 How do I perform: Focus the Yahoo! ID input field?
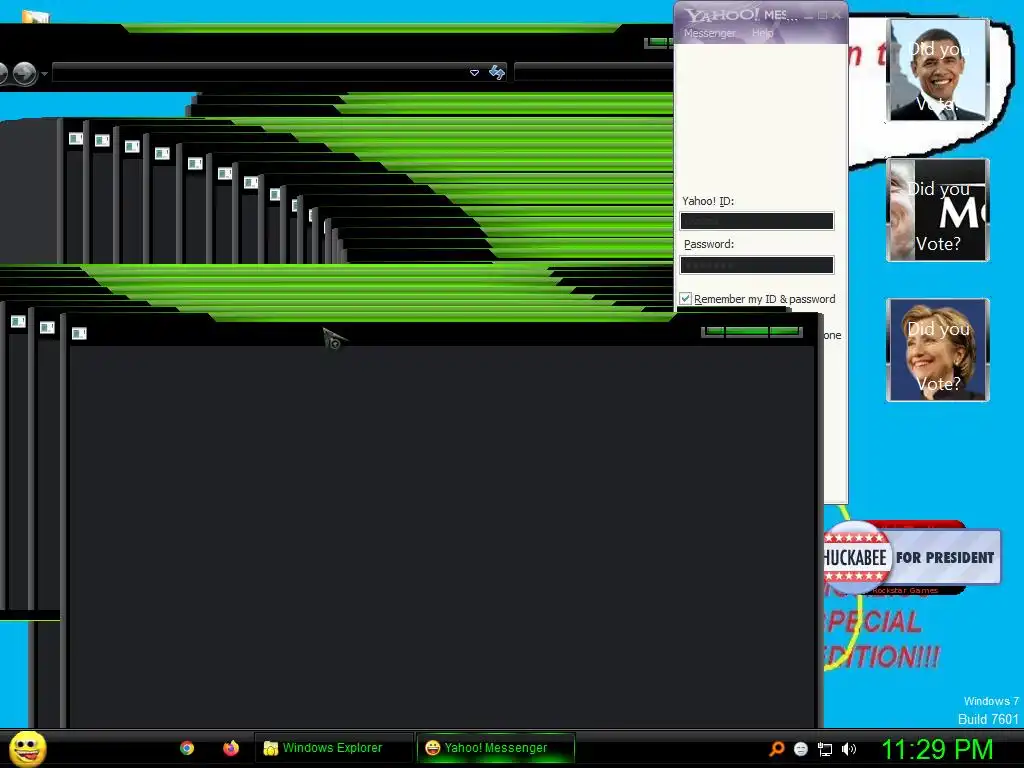(x=757, y=221)
